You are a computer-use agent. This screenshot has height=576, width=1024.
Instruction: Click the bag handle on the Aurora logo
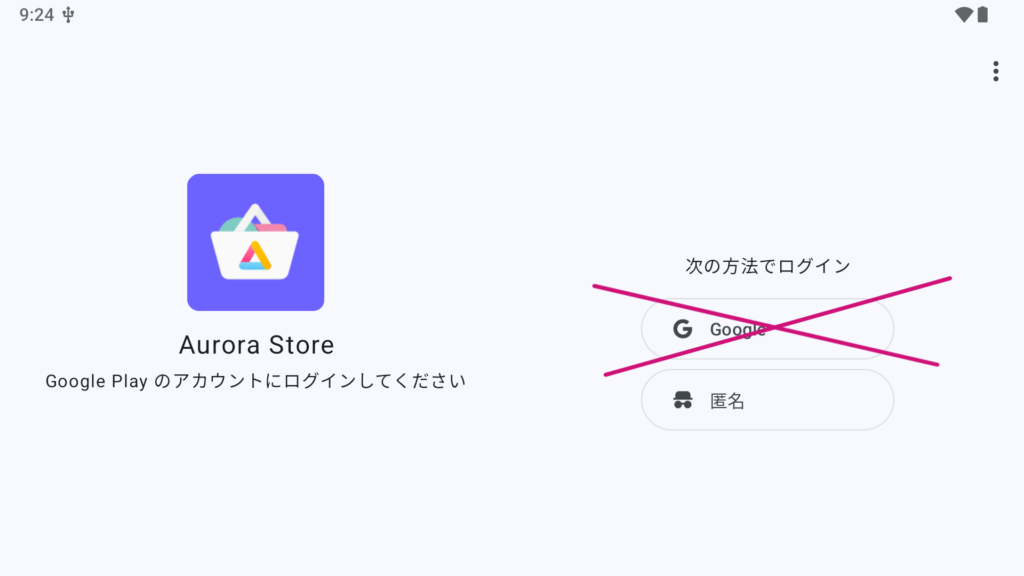255,217
